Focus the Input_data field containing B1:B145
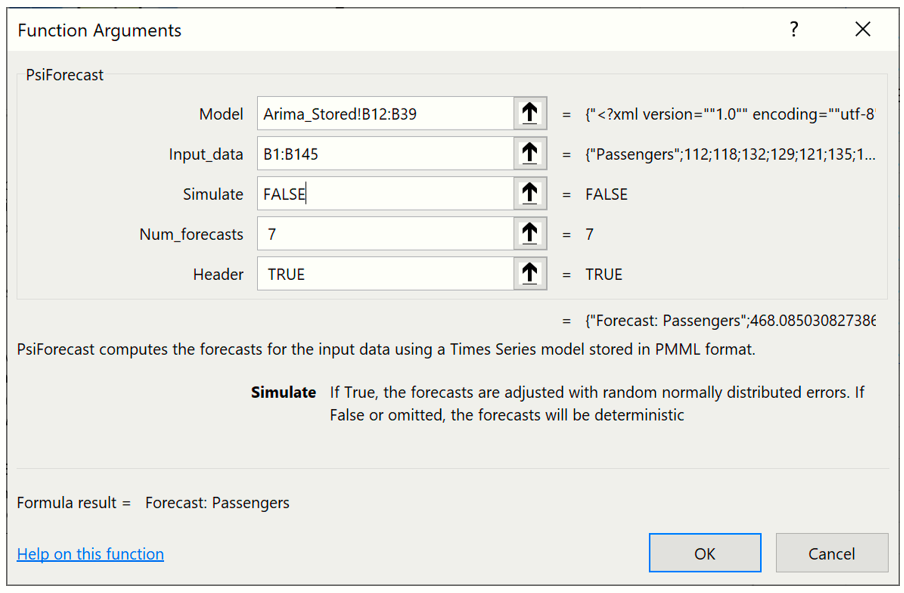 (385, 154)
